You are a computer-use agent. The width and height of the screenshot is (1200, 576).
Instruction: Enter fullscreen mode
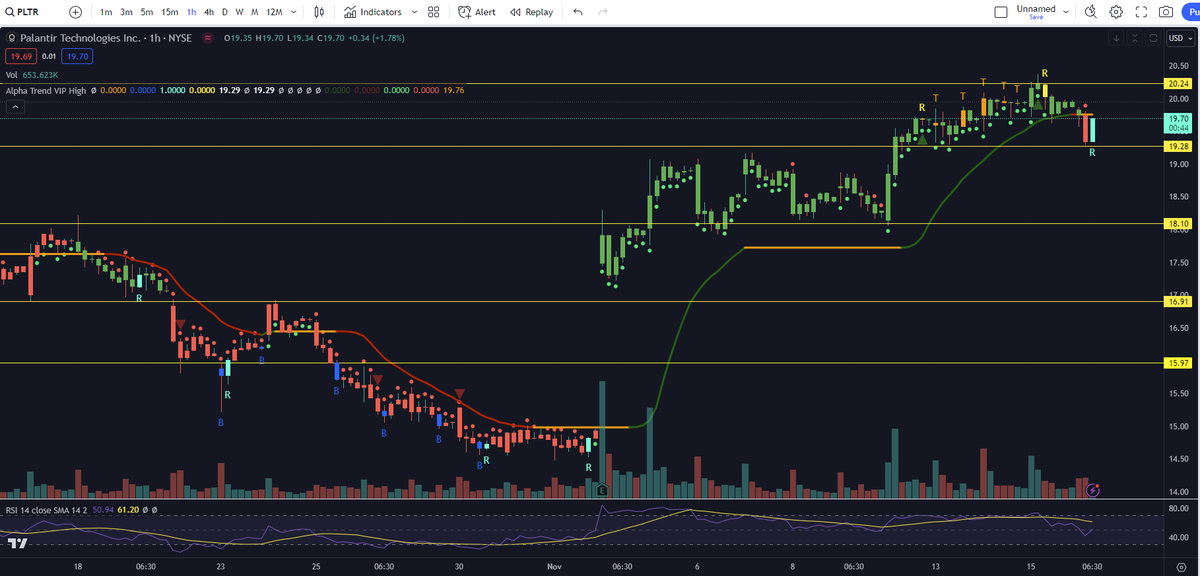(1141, 12)
